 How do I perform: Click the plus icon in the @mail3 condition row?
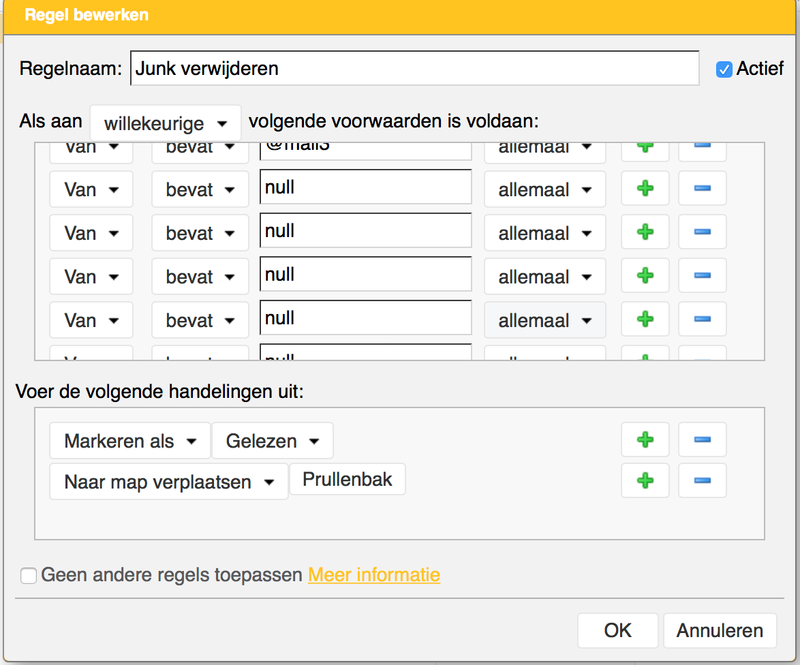point(645,149)
